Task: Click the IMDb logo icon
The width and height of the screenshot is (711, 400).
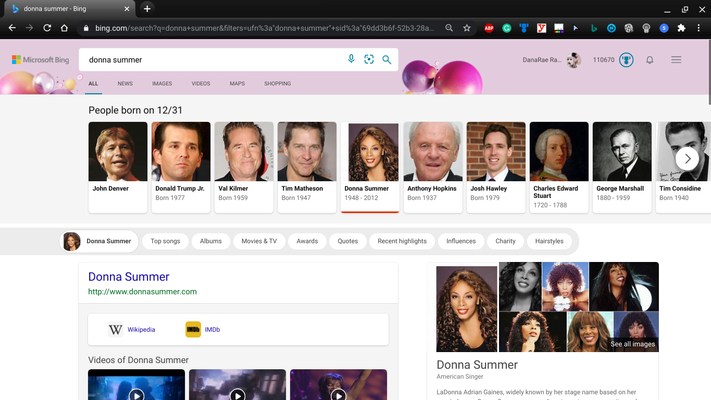Action: click(x=193, y=329)
